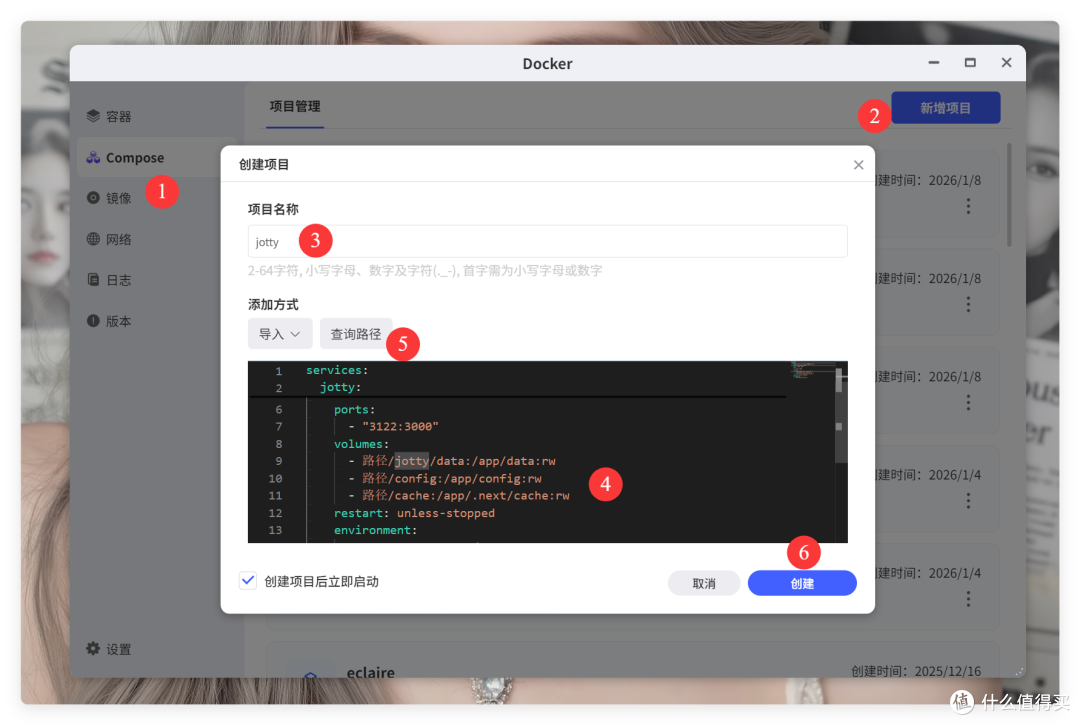The width and height of the screenshot is (1080, 725).
Task: Click the blue 创建 button
Action: click(x=802, y=583)
